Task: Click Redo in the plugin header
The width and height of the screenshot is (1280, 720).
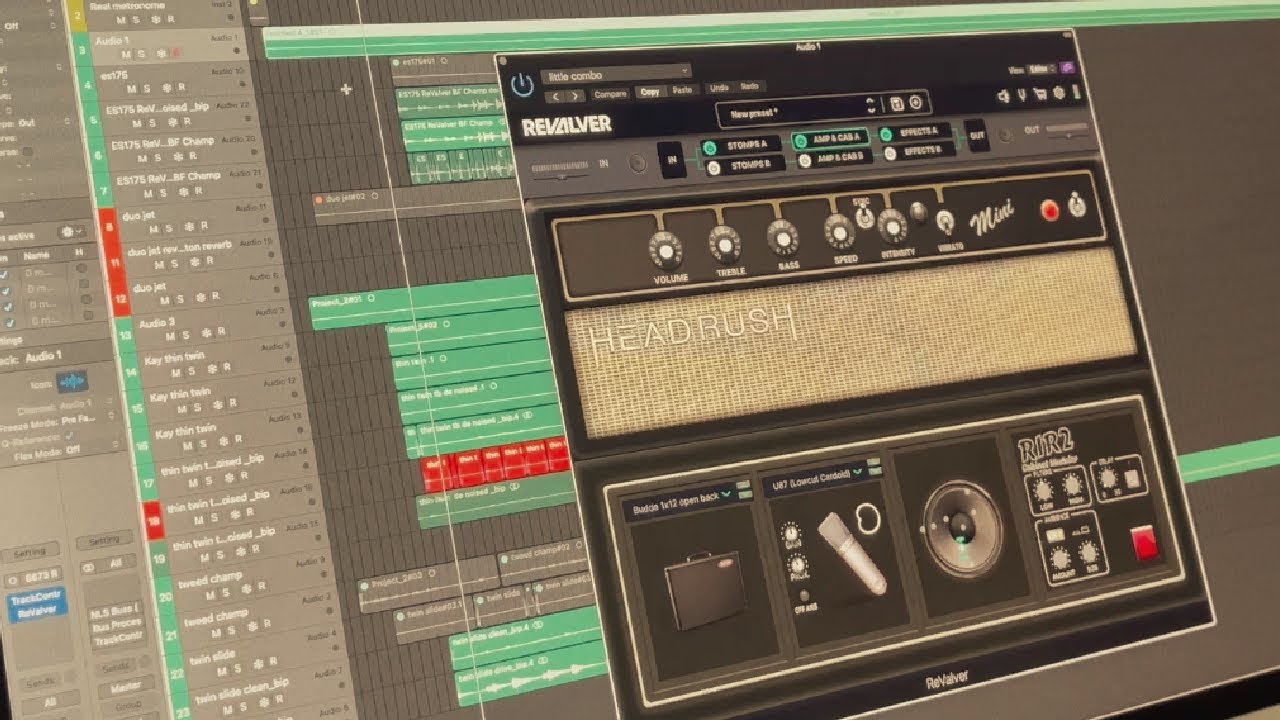Action: (x=750, y=87)
